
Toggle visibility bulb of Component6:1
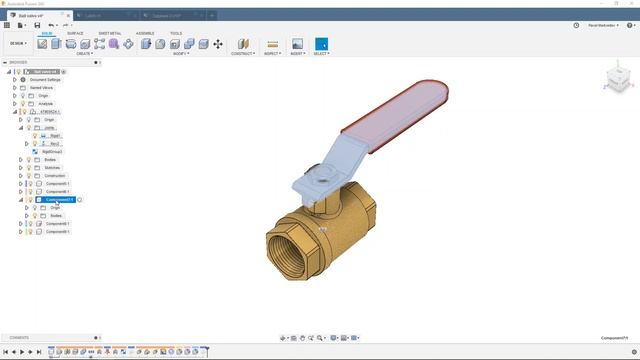point(31,192)
